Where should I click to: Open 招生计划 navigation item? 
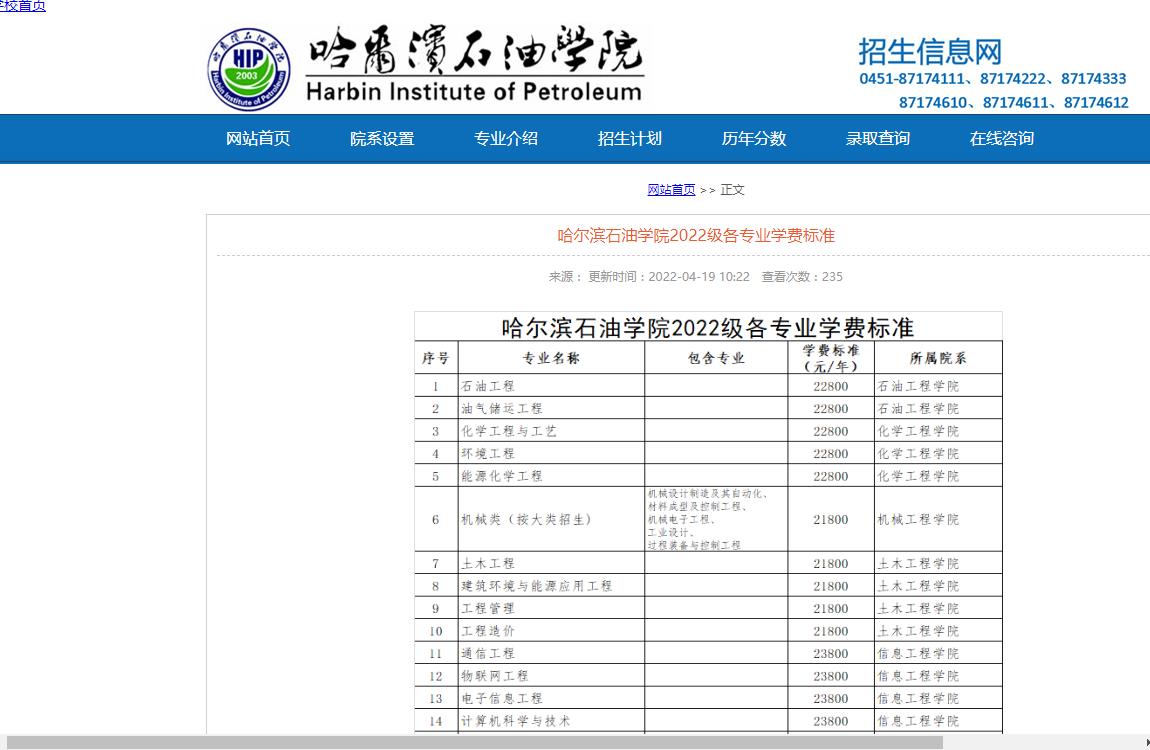click(x=629, y=139)
